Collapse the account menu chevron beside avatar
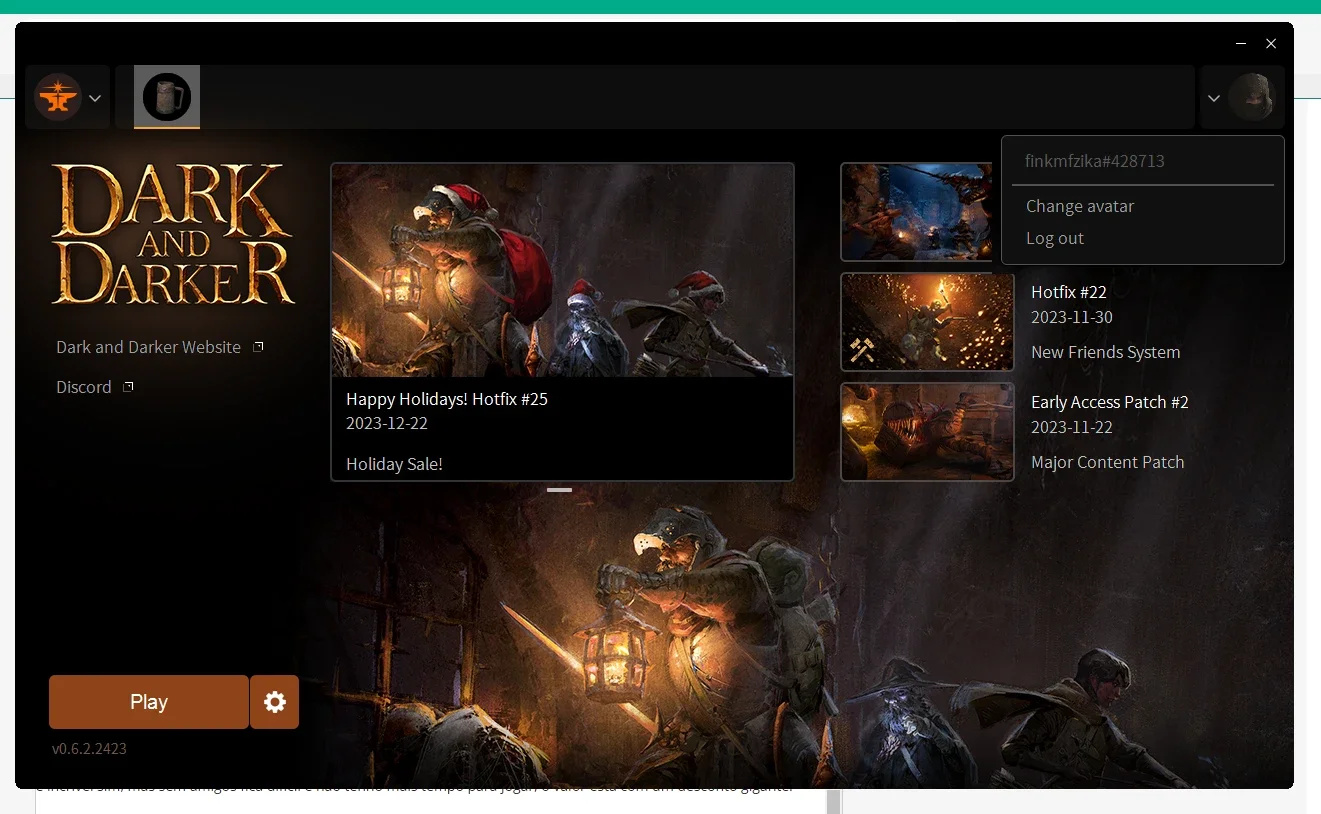 tap(1214, 98)
